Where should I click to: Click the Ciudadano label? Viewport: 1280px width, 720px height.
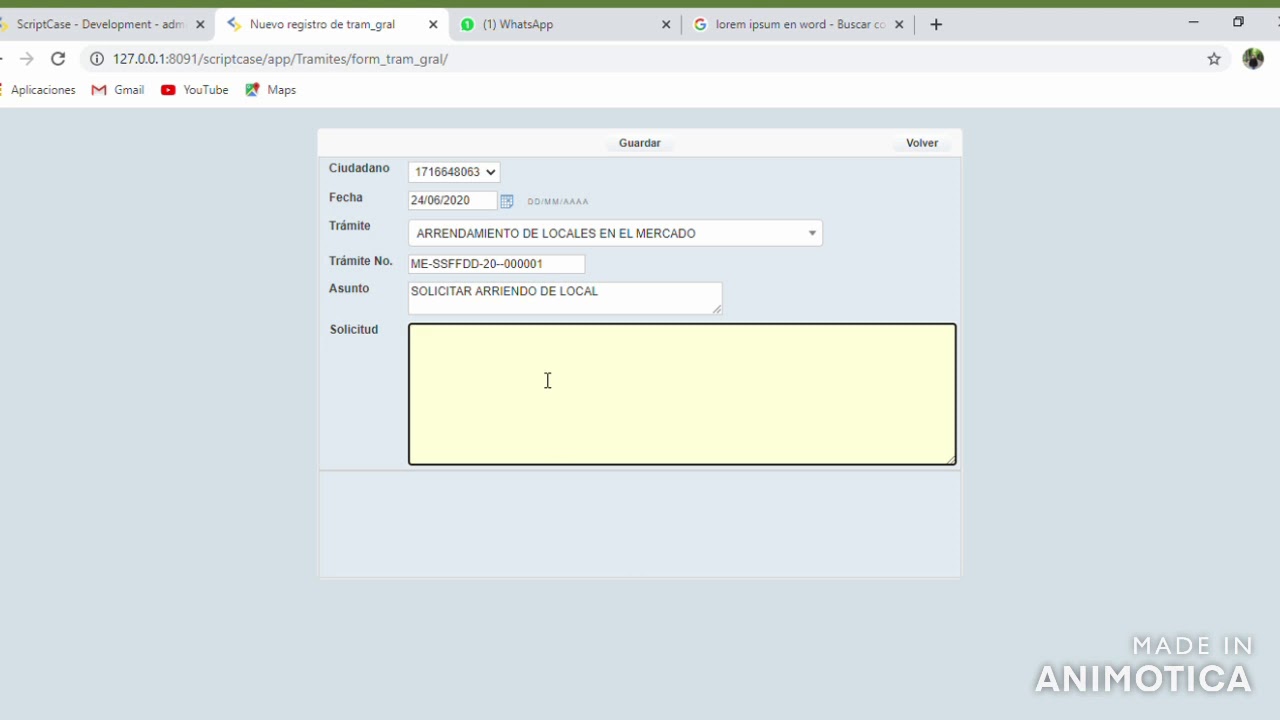click(x=359, y=168)
